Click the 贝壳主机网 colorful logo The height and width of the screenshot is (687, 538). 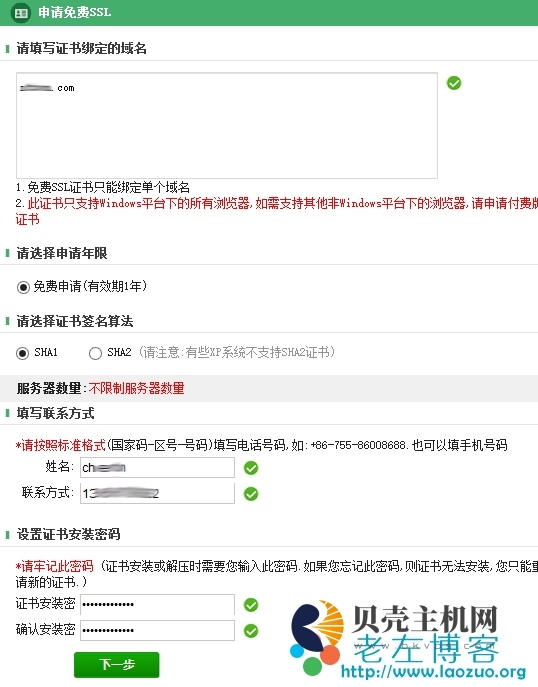point(316,636)
